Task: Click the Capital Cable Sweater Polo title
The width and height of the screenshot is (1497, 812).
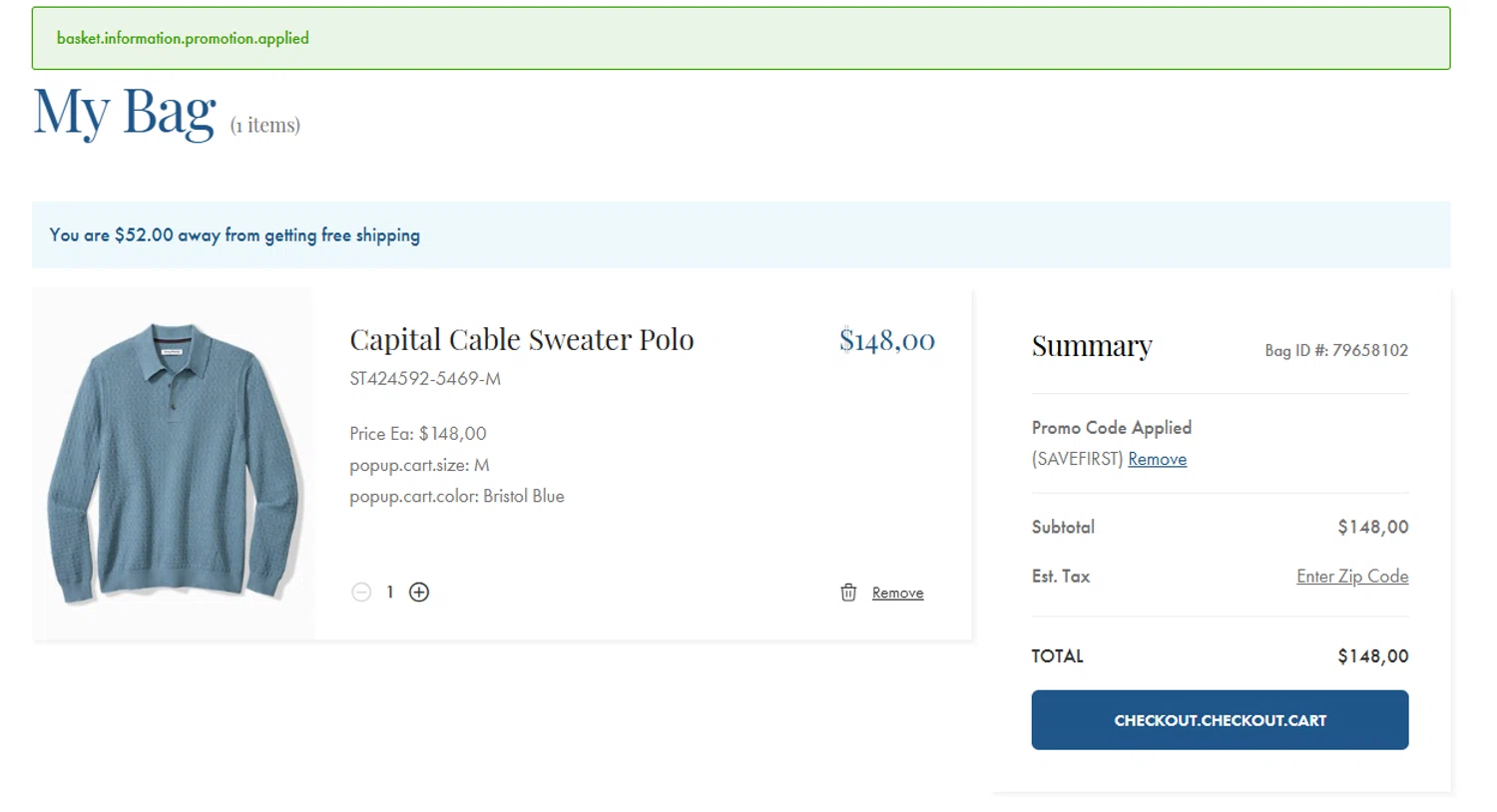Action: [x=521, y=340]
